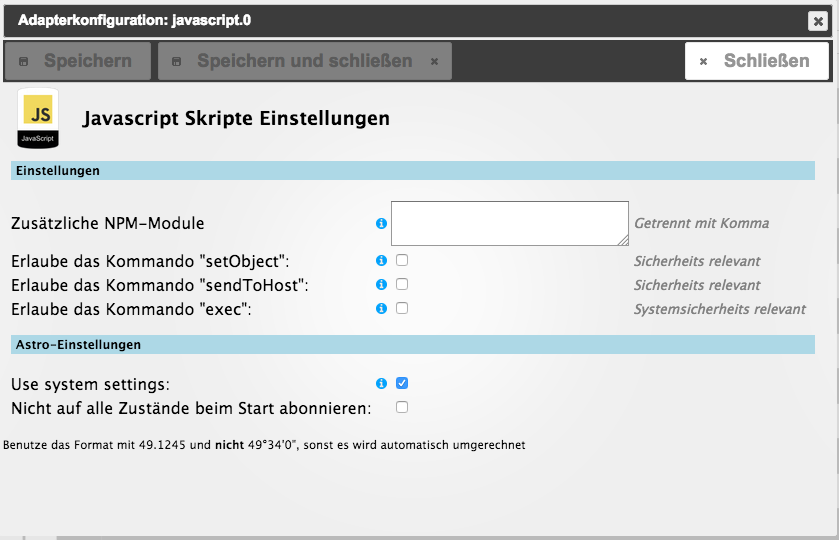Click the Javascript Skripte Einstellungen heading
This screenshot has width=839, height=540.
point(236,118)
